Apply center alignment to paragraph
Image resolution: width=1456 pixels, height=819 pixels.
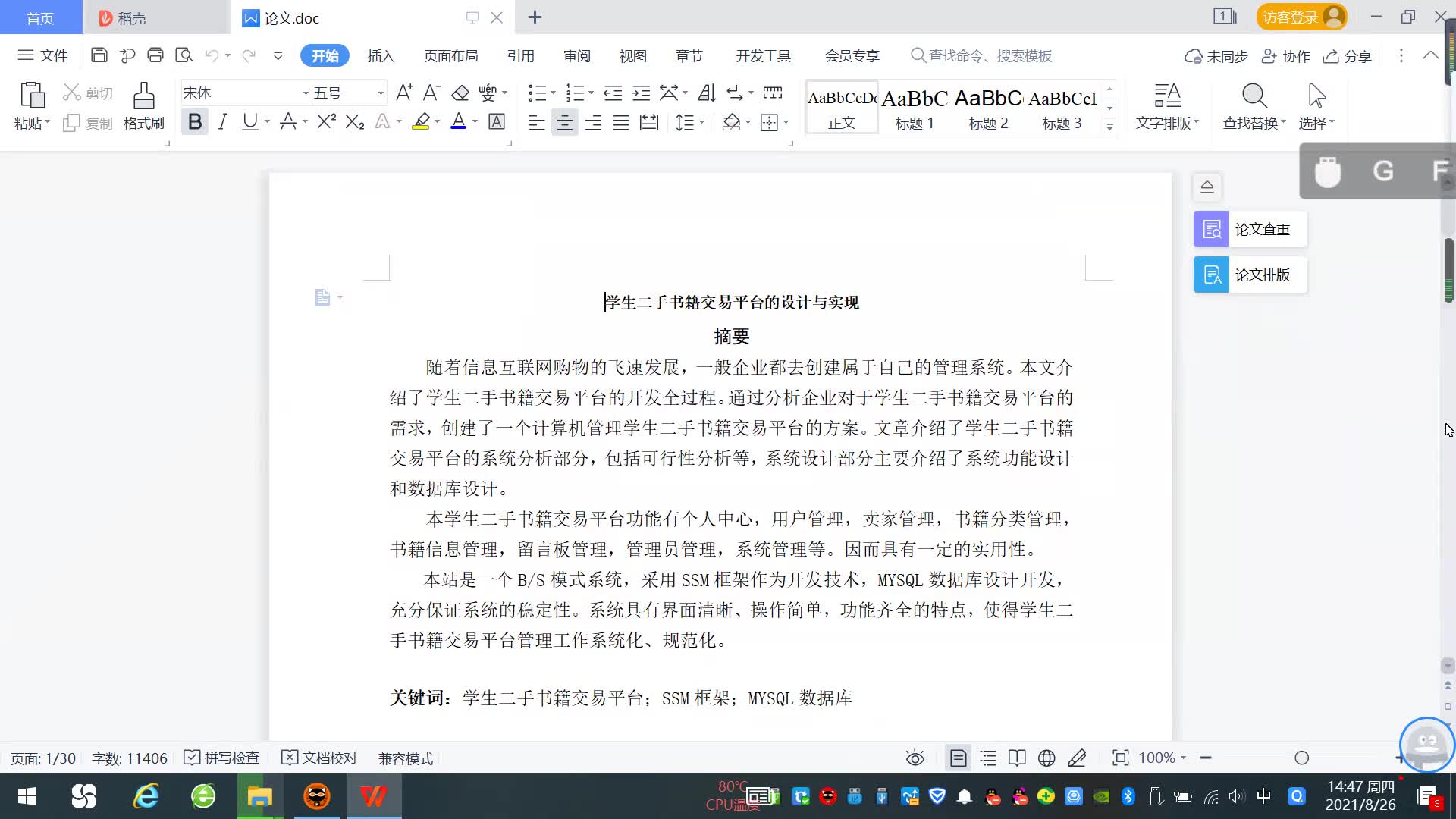564,123
